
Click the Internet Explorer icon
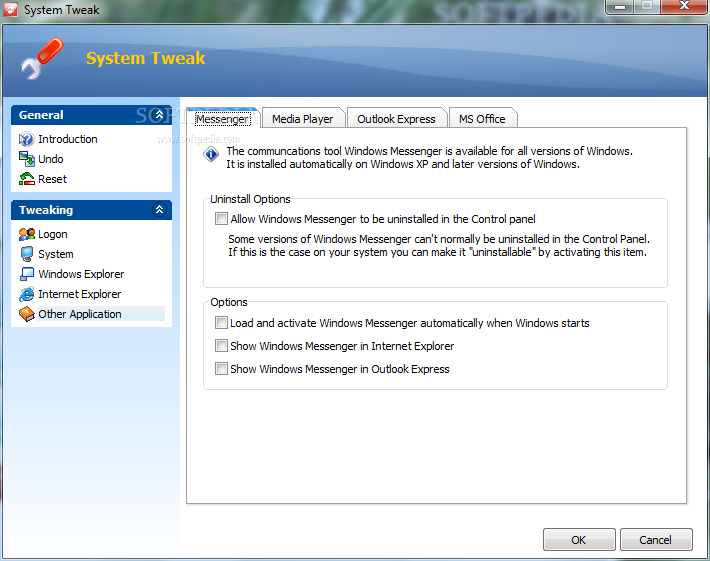click(x=26, y=294)
